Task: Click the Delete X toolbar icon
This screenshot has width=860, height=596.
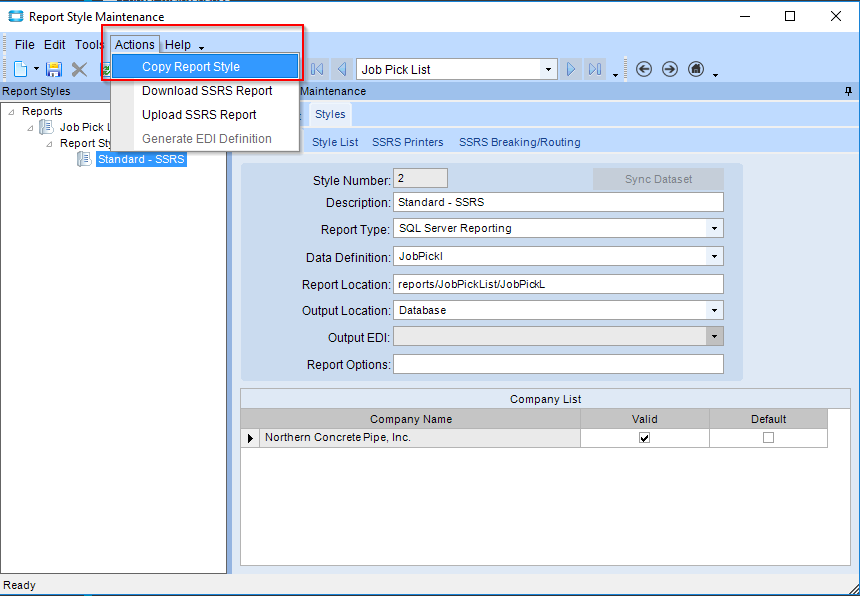Action: [x=79, y=69]
